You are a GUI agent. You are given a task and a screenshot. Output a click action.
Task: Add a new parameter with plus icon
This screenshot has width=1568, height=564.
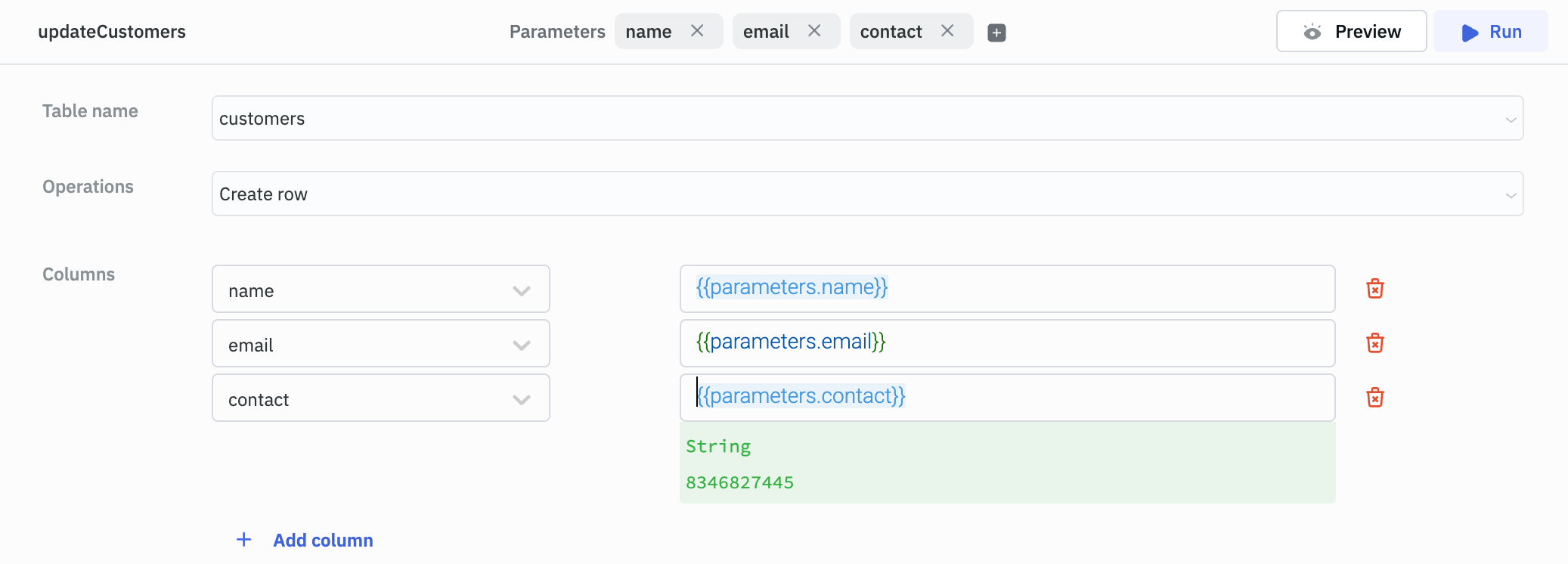tap(996, 33)
